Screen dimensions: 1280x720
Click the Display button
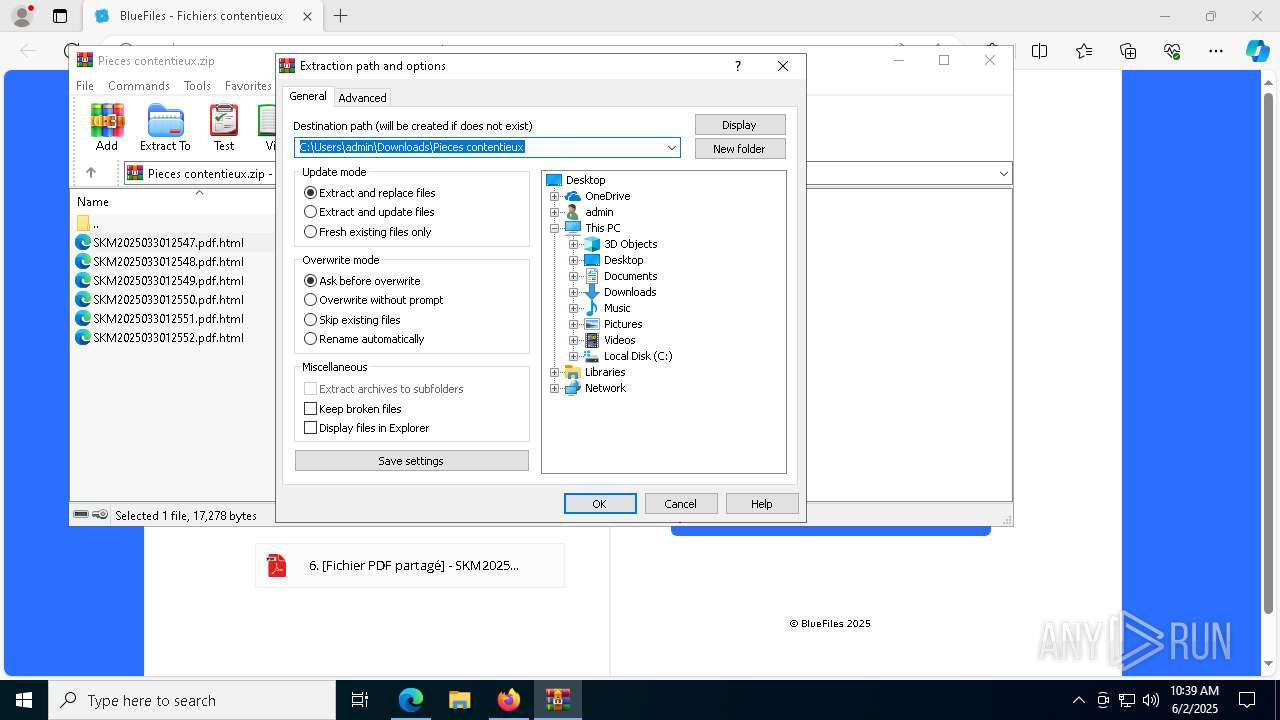click(740, 125)
